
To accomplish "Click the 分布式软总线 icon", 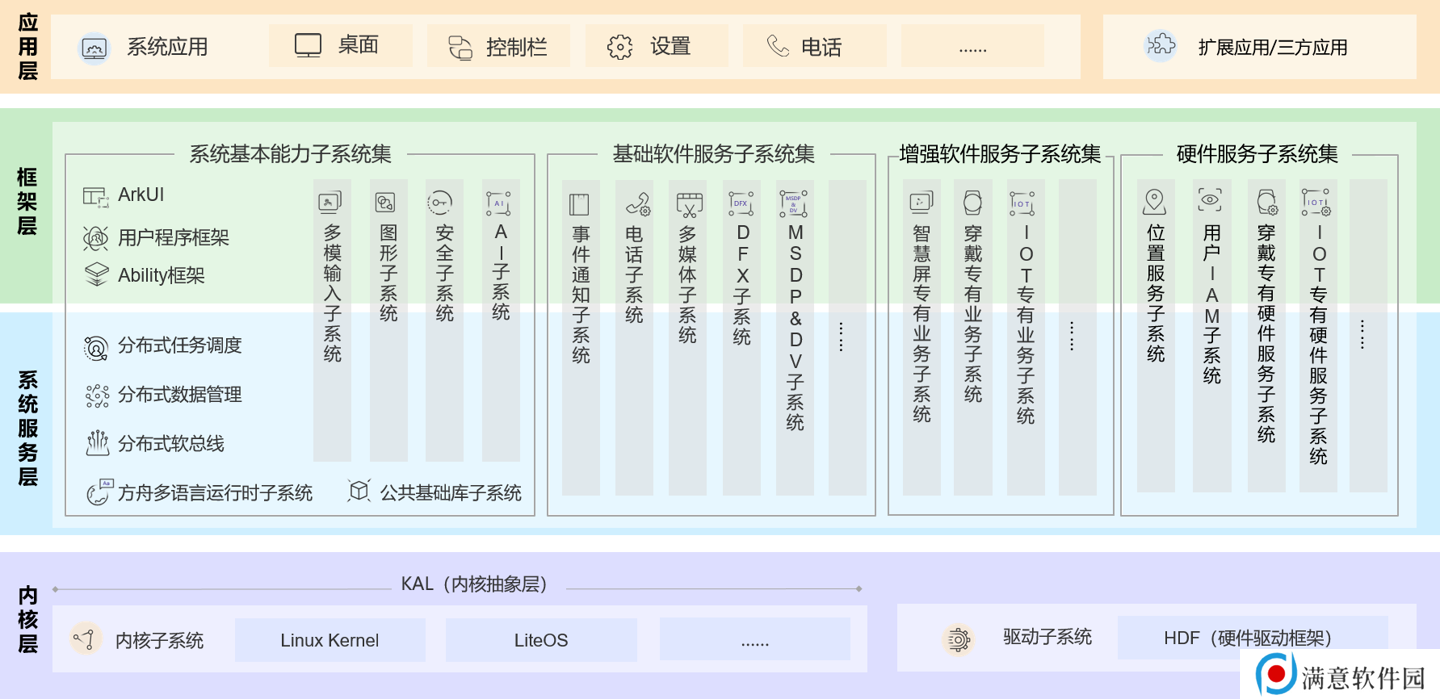I will pyautogui.click(x=97, y=443).
